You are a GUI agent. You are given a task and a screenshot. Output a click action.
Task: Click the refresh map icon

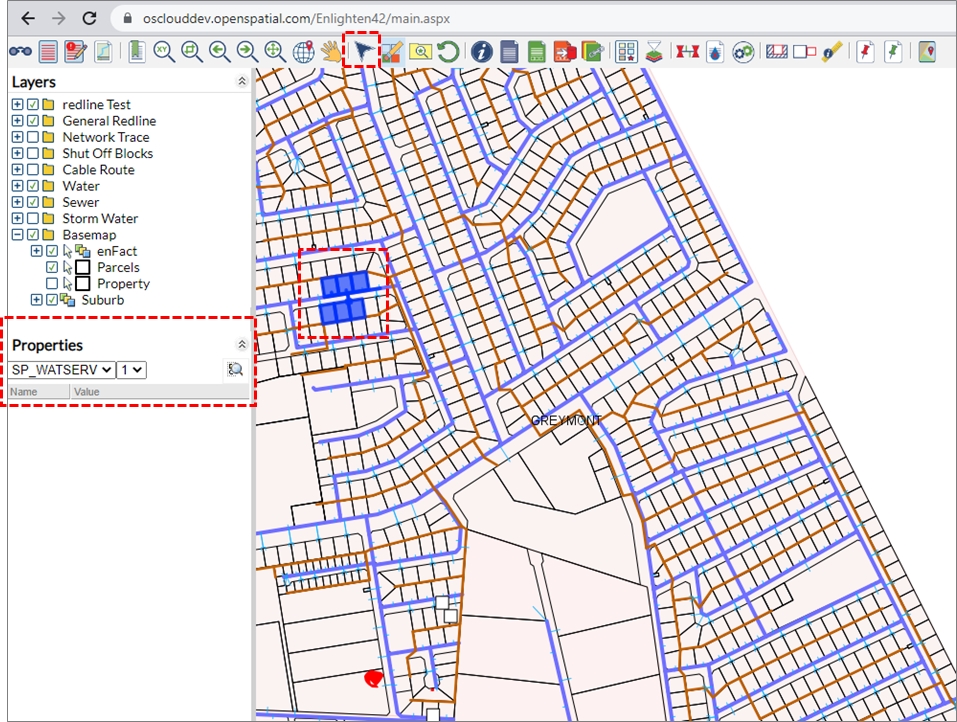pos(448,51)
